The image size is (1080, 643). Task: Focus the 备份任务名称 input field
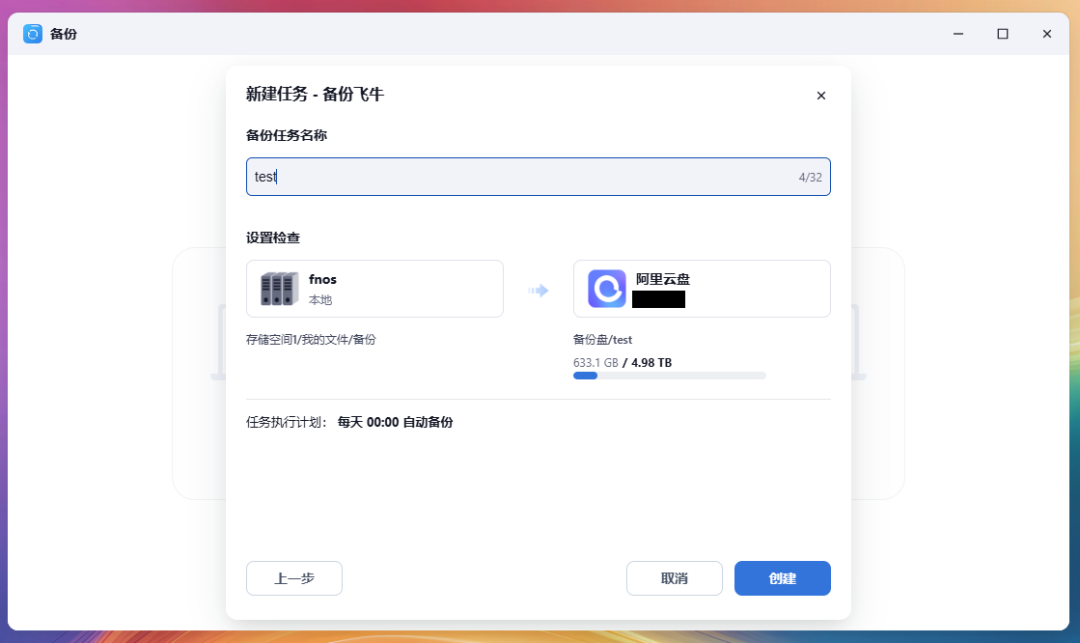pyautogui.click(x=538, y=177)
